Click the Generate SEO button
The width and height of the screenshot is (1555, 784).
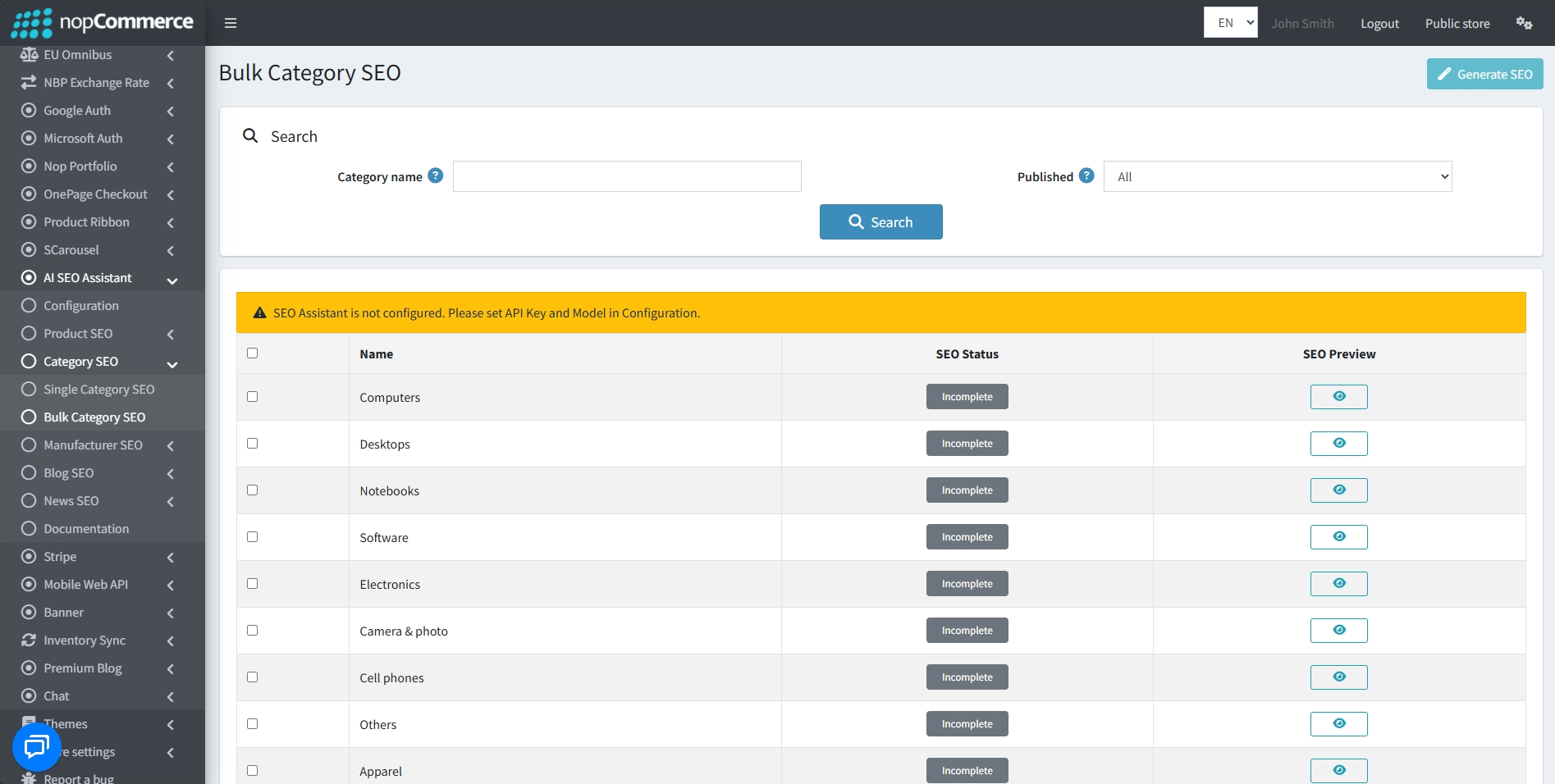[1484, 74]
